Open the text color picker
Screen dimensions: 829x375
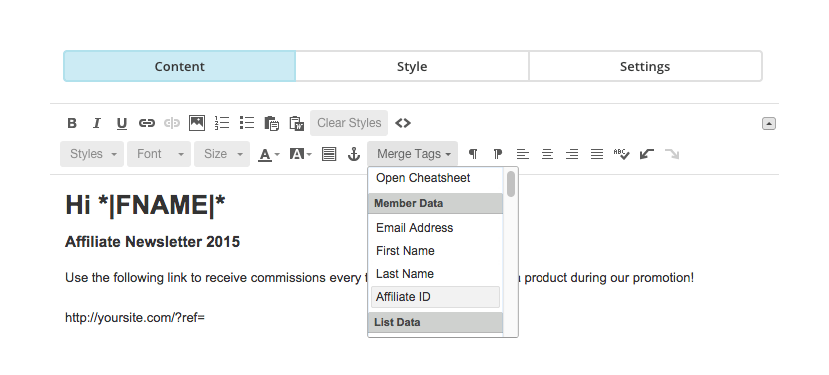point(269,154)
